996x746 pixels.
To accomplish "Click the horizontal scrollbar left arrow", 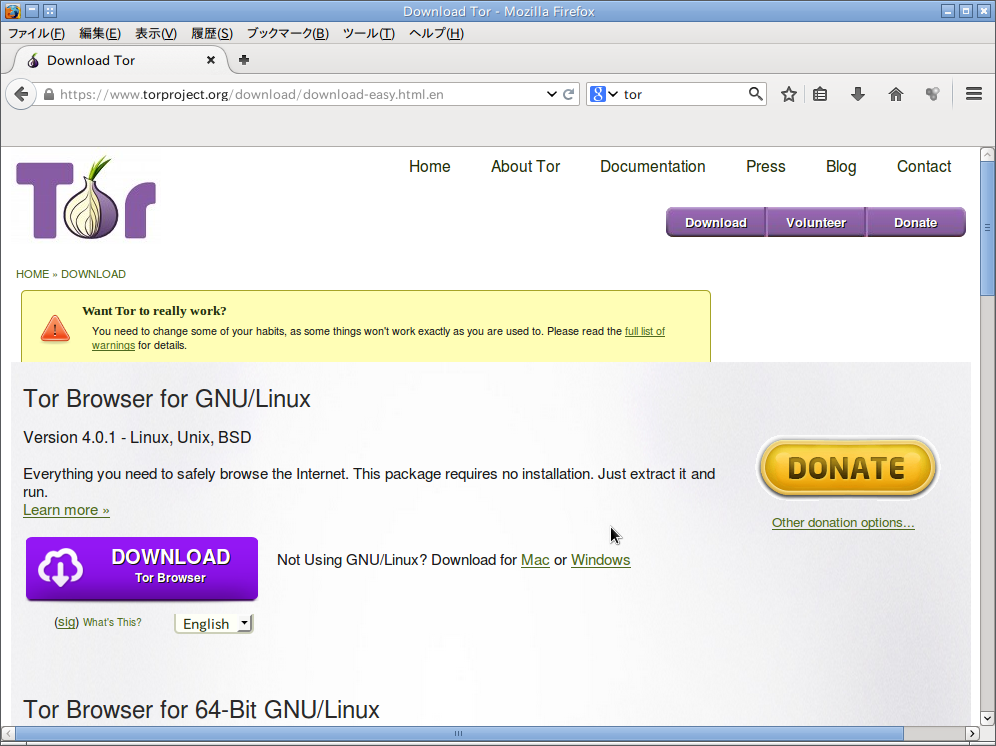I will [8, 733].
